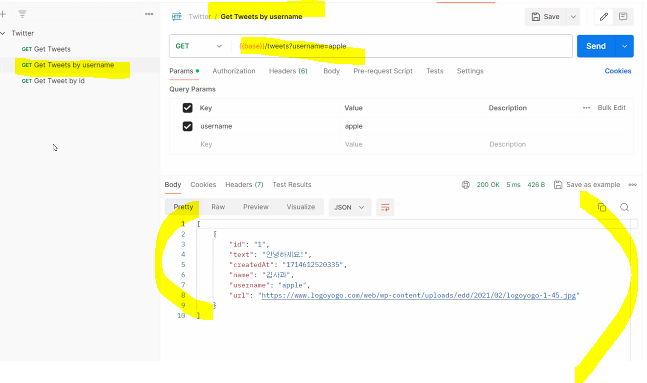This screenshot has width=647, height=383.
Task: Switch to the Params tab
Action: 184,71
